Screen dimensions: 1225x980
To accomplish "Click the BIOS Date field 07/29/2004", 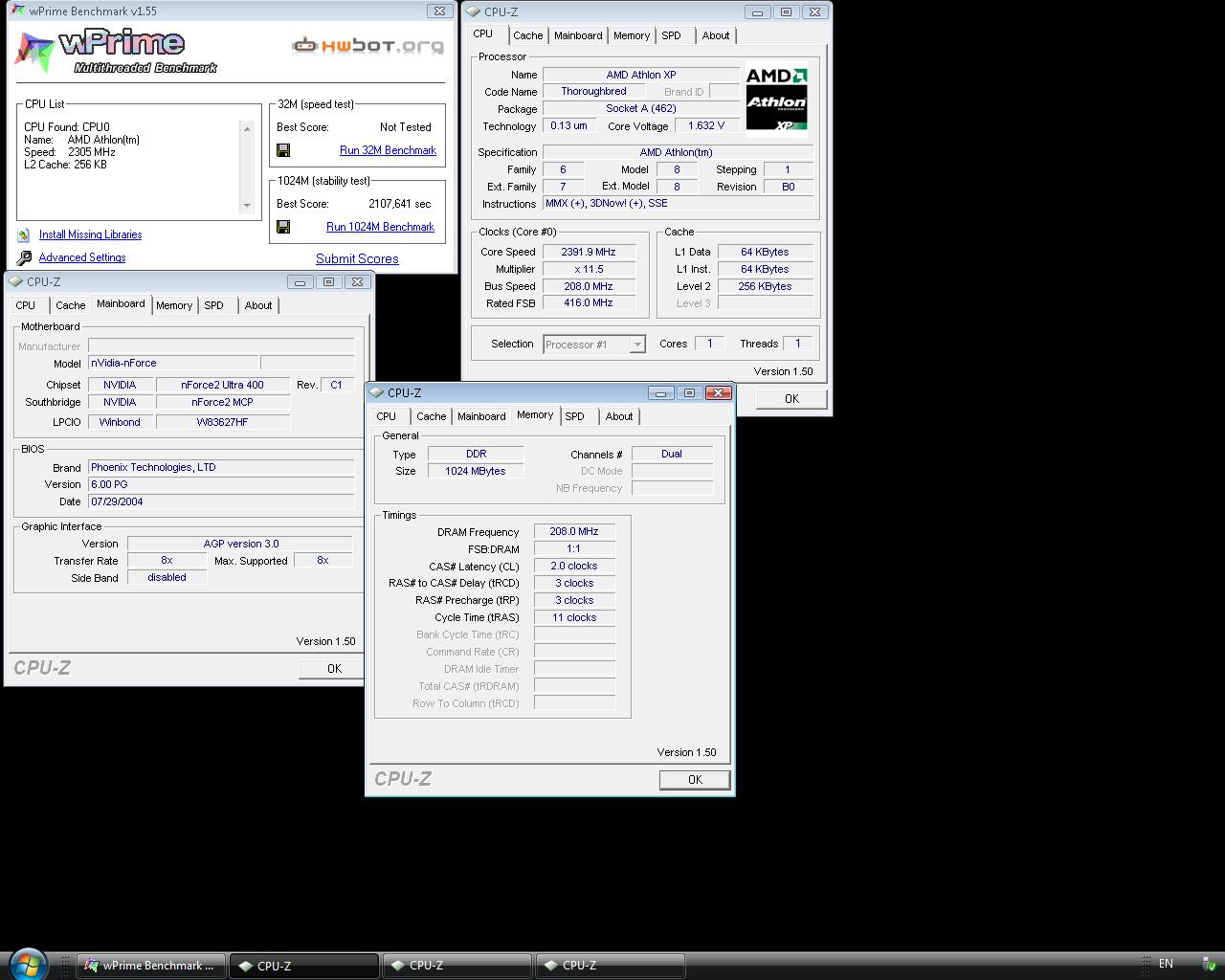I will coord(221,501).
